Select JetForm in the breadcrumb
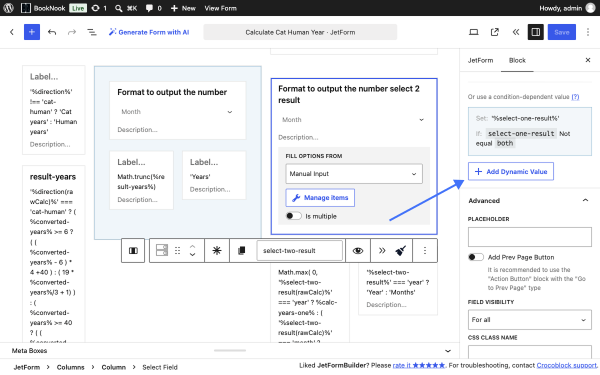This screenshot has width=600, height=375. 26,367
